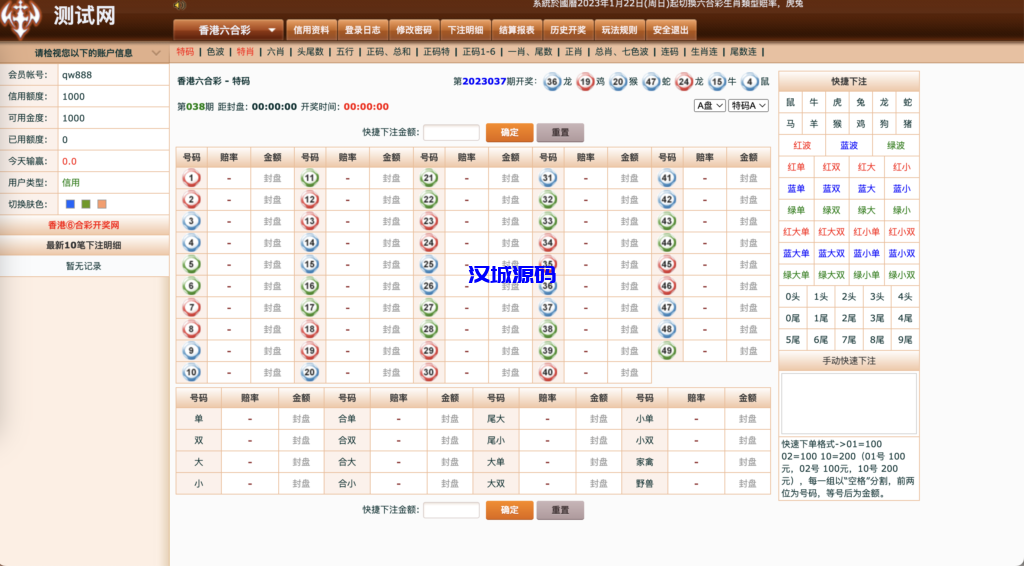Viewport: 1024px width, 566px height.
Task: Open the 历史开奖 menu
Action: tap(568, 30)
